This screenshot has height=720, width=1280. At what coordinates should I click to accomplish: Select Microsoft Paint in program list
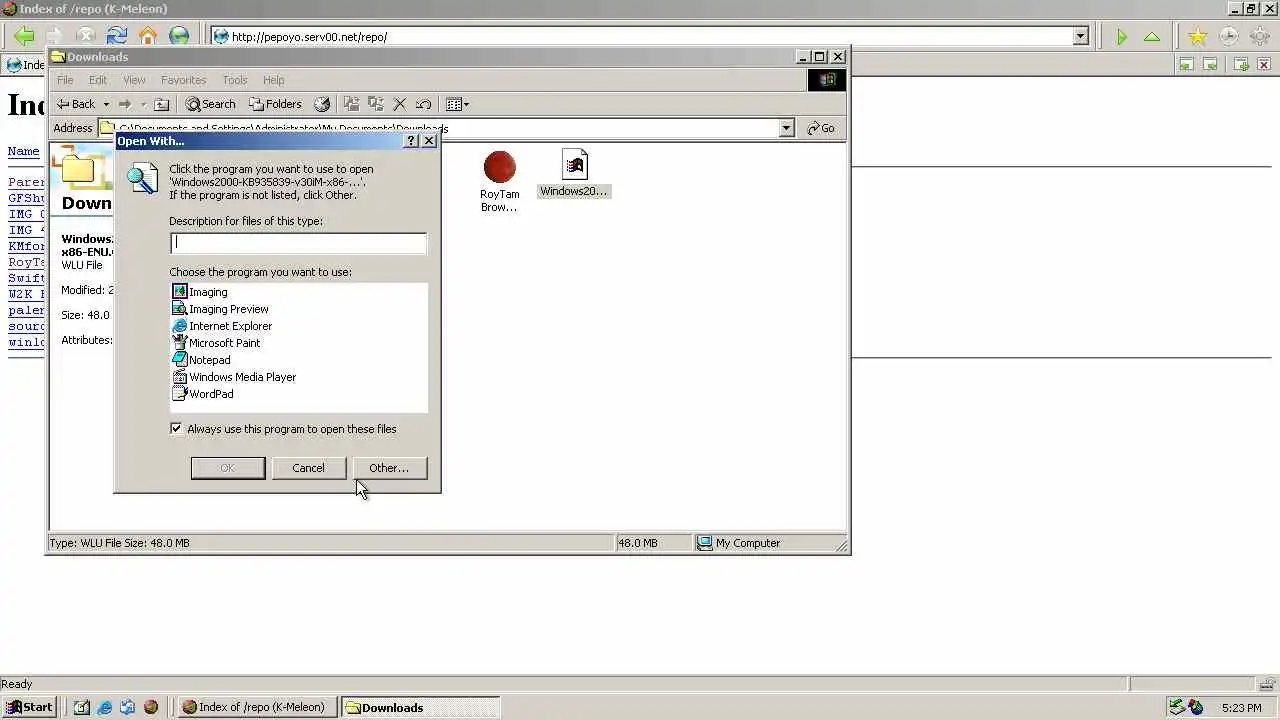pyautogui.click(x=216, y=343)
